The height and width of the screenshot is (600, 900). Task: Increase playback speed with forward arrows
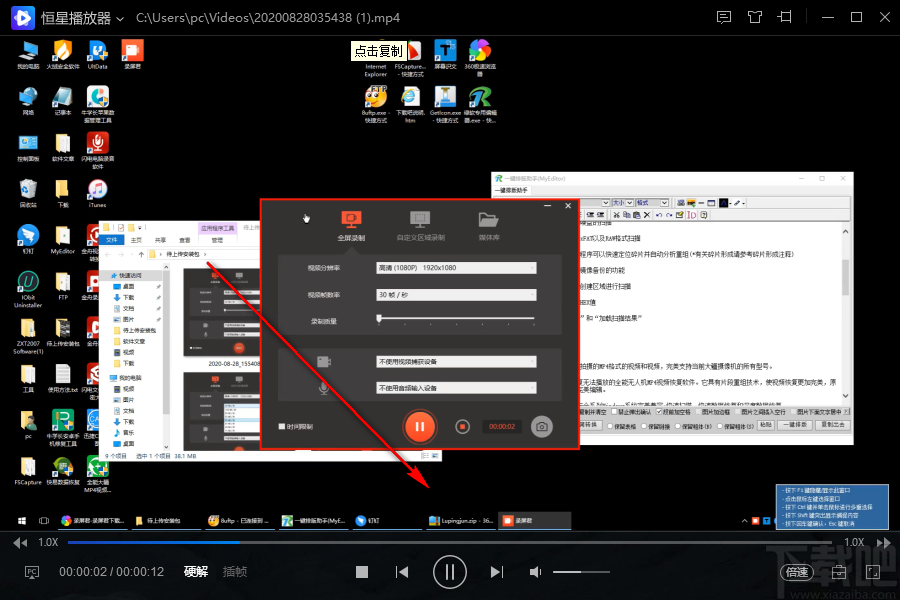(x=883, y=543)
